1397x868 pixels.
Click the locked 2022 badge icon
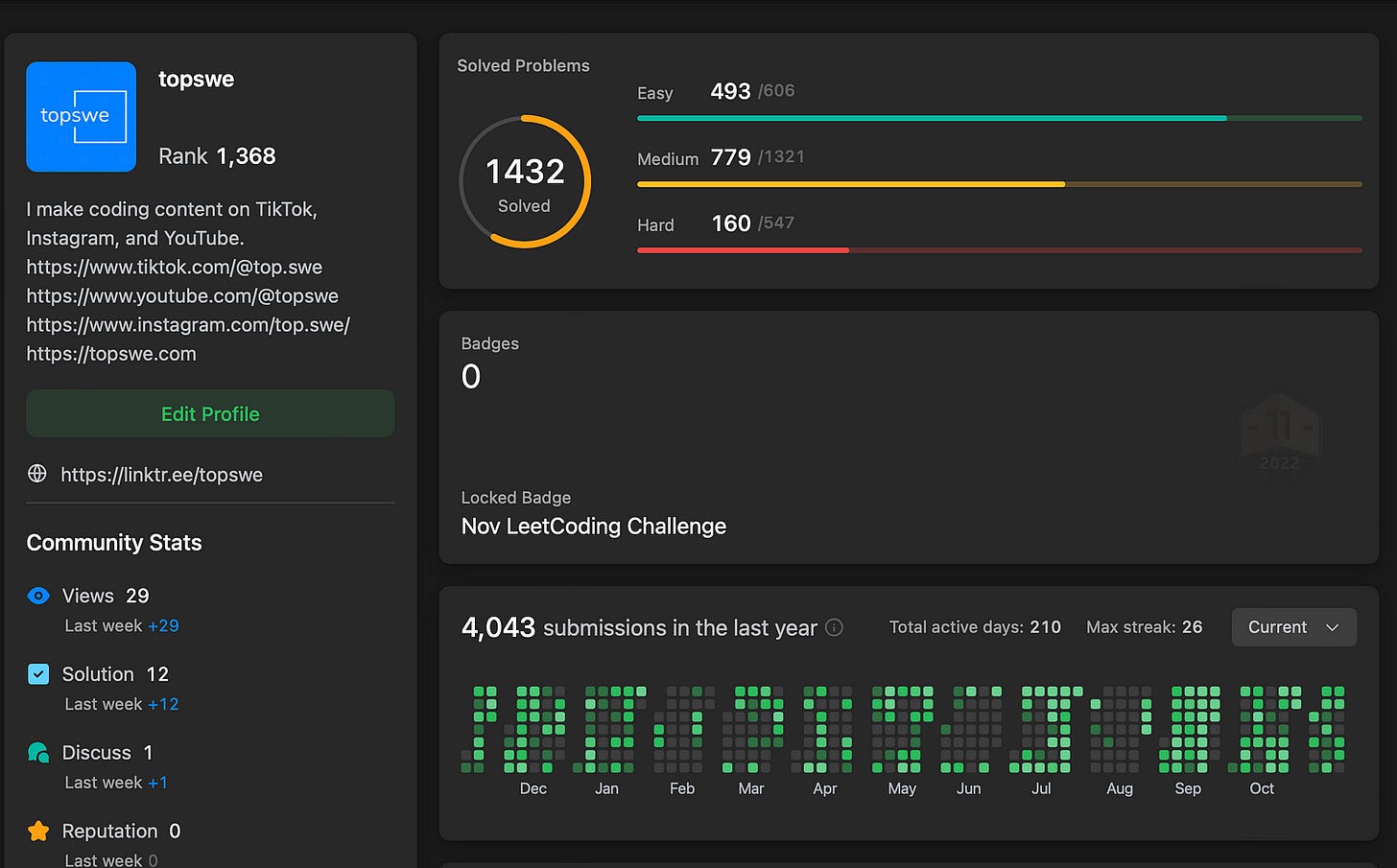click(x=1279, y=434)
